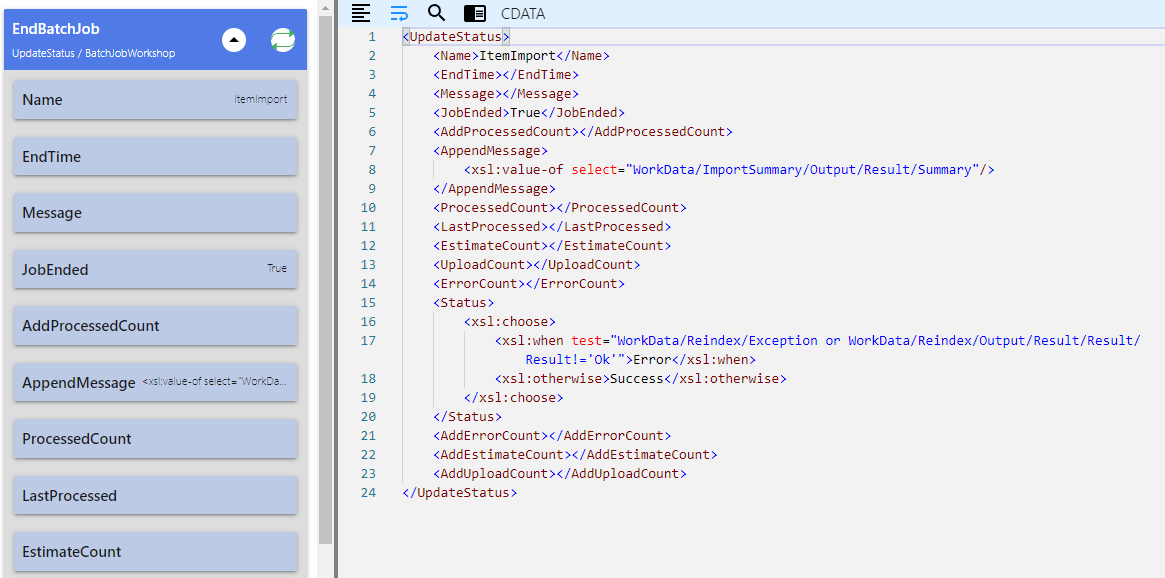
Task: Click line number 1 in the gutter
Action: [371, 37]
